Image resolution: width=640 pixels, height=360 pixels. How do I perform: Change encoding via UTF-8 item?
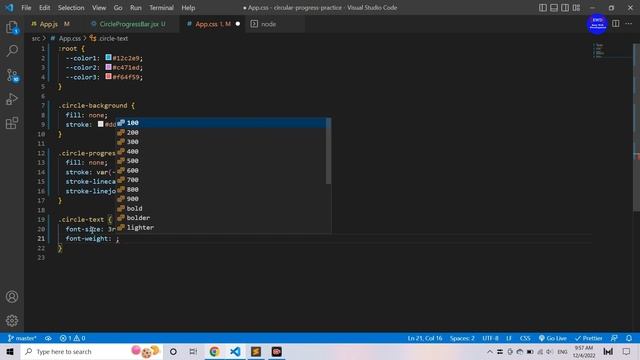[490, 338]
